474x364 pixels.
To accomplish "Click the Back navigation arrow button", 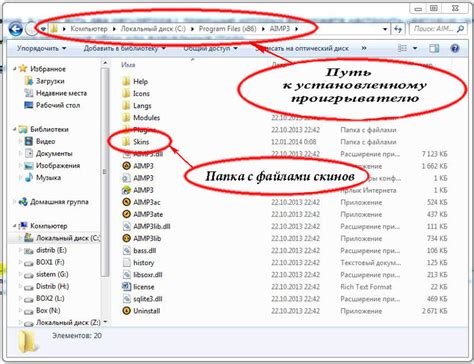I will coord(15,29).
